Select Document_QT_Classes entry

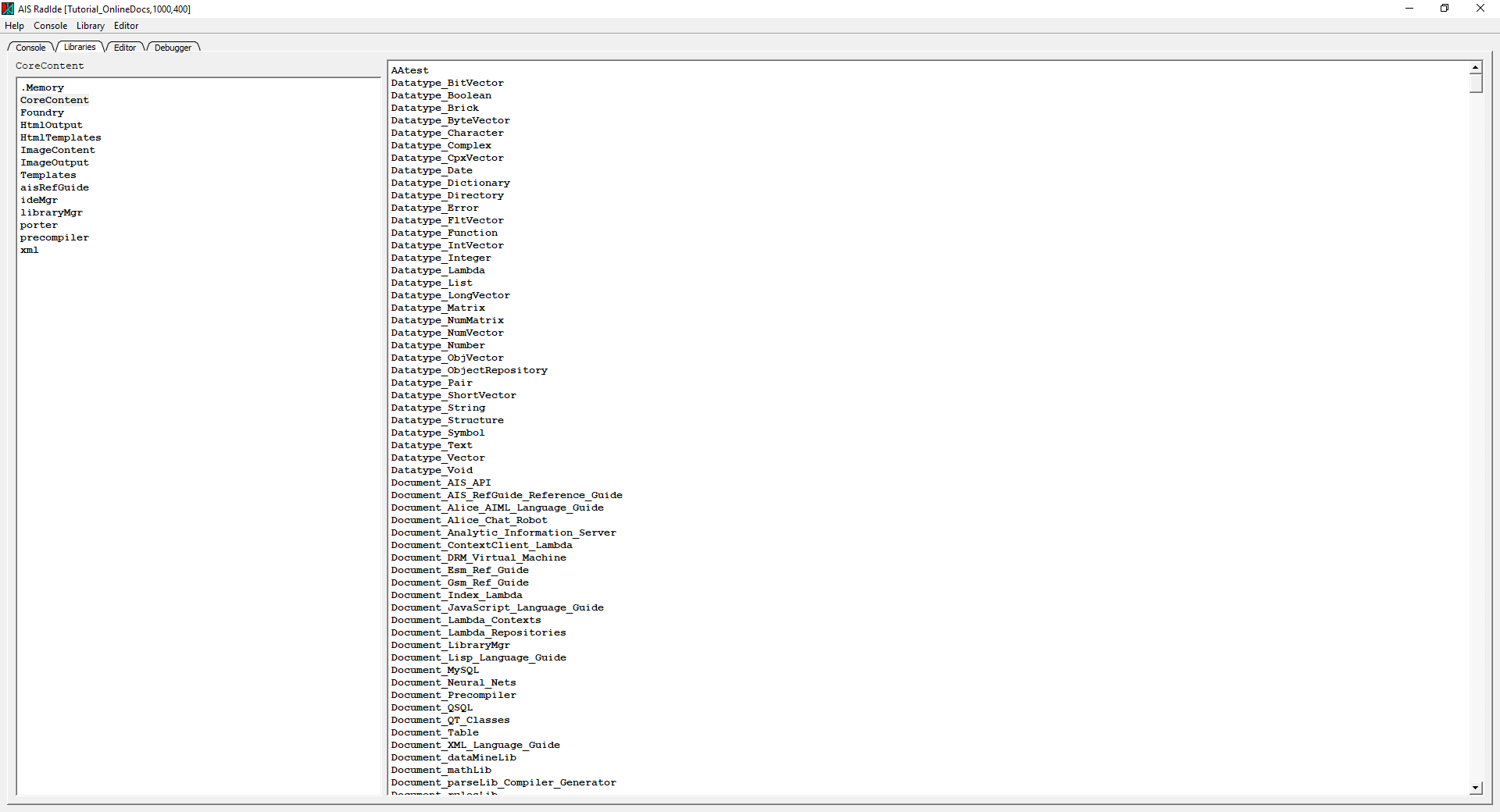451,720
